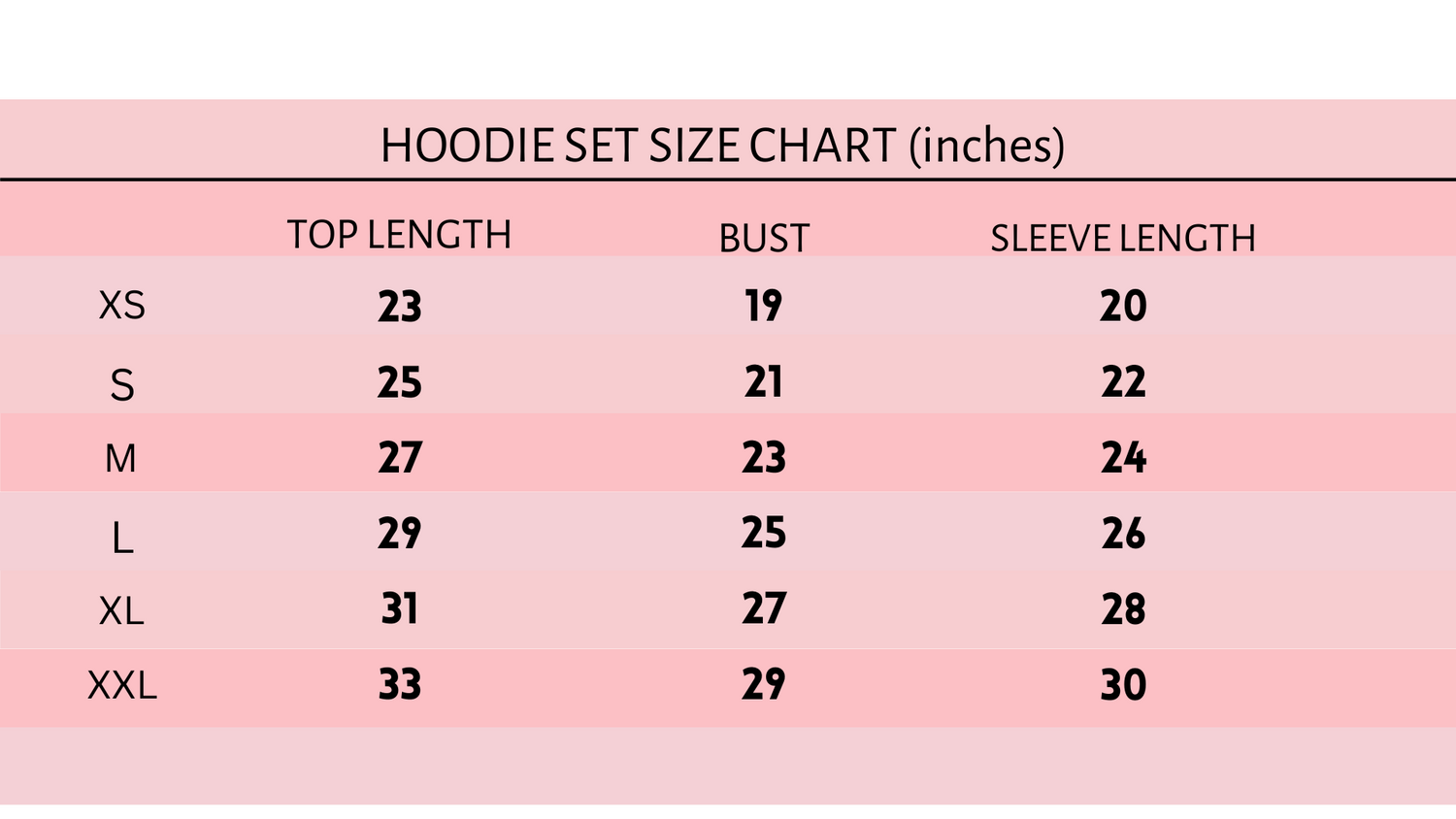Screen dimensions: 1456x819
Task: Select the M sleeve length value 24
Action: point(1123,458)
